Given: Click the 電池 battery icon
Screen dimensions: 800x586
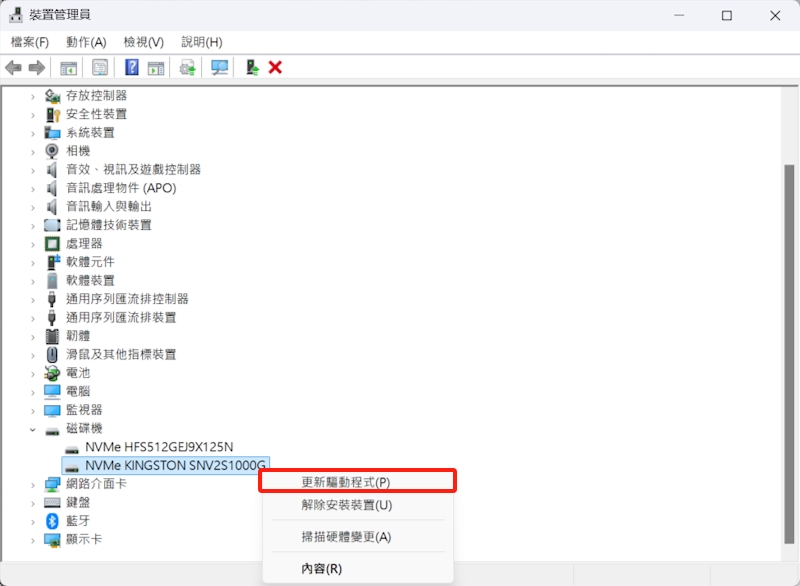Looking at the screenshot, I should point(52,373).
